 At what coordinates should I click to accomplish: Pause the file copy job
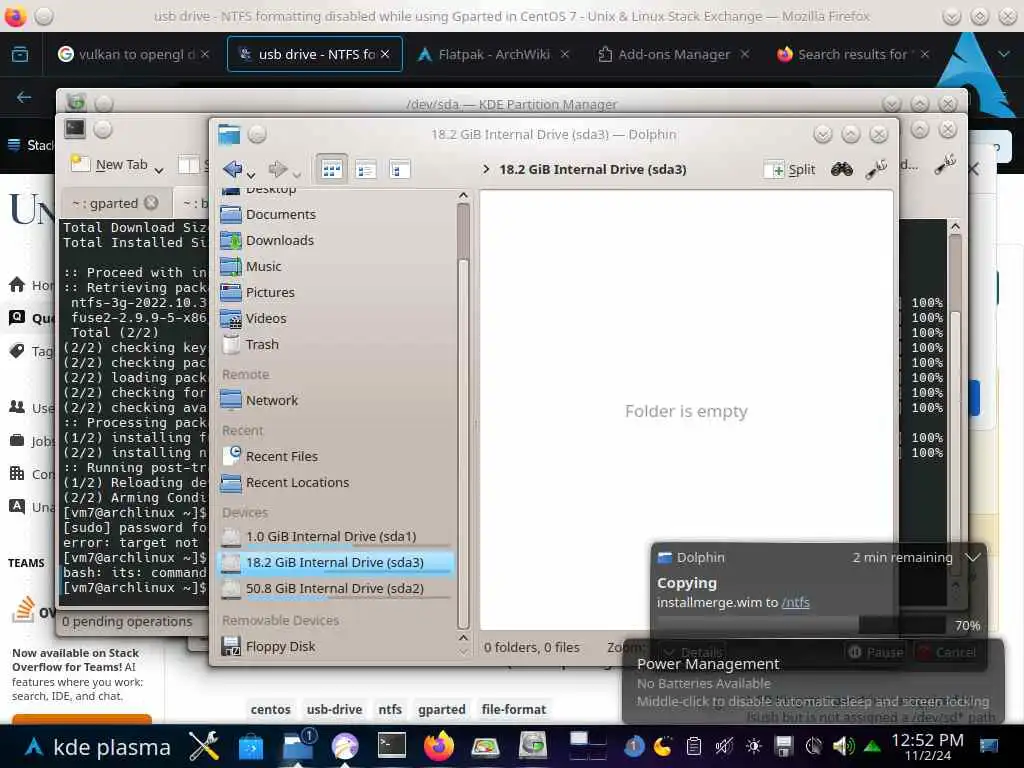pyautogui.click(x=876, y=652)
